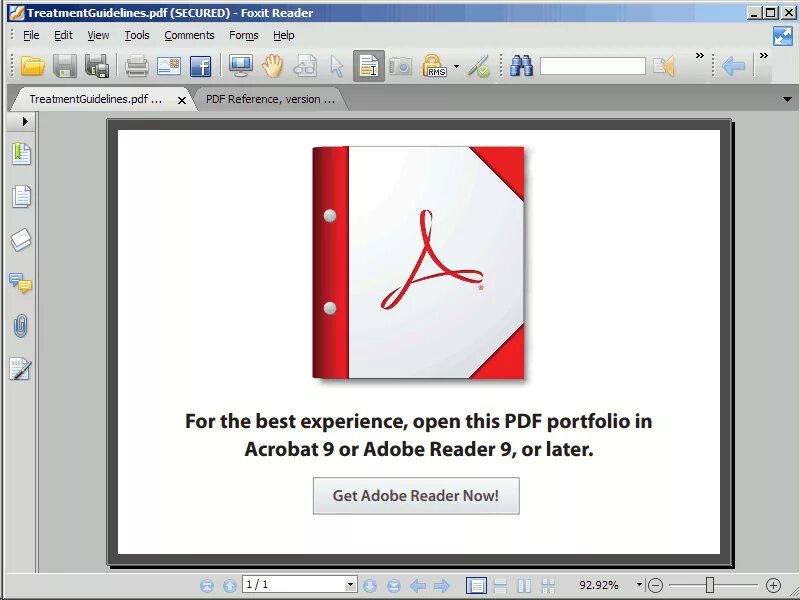Open the Attachments paperclip panel
Screen dimensions: 800x600
(x=20, y=326)
